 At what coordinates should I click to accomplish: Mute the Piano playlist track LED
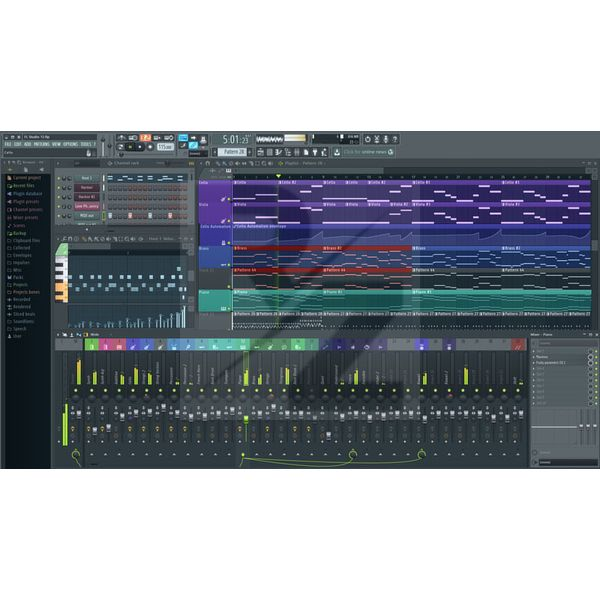pyautogui.click(x=229, y=308)
